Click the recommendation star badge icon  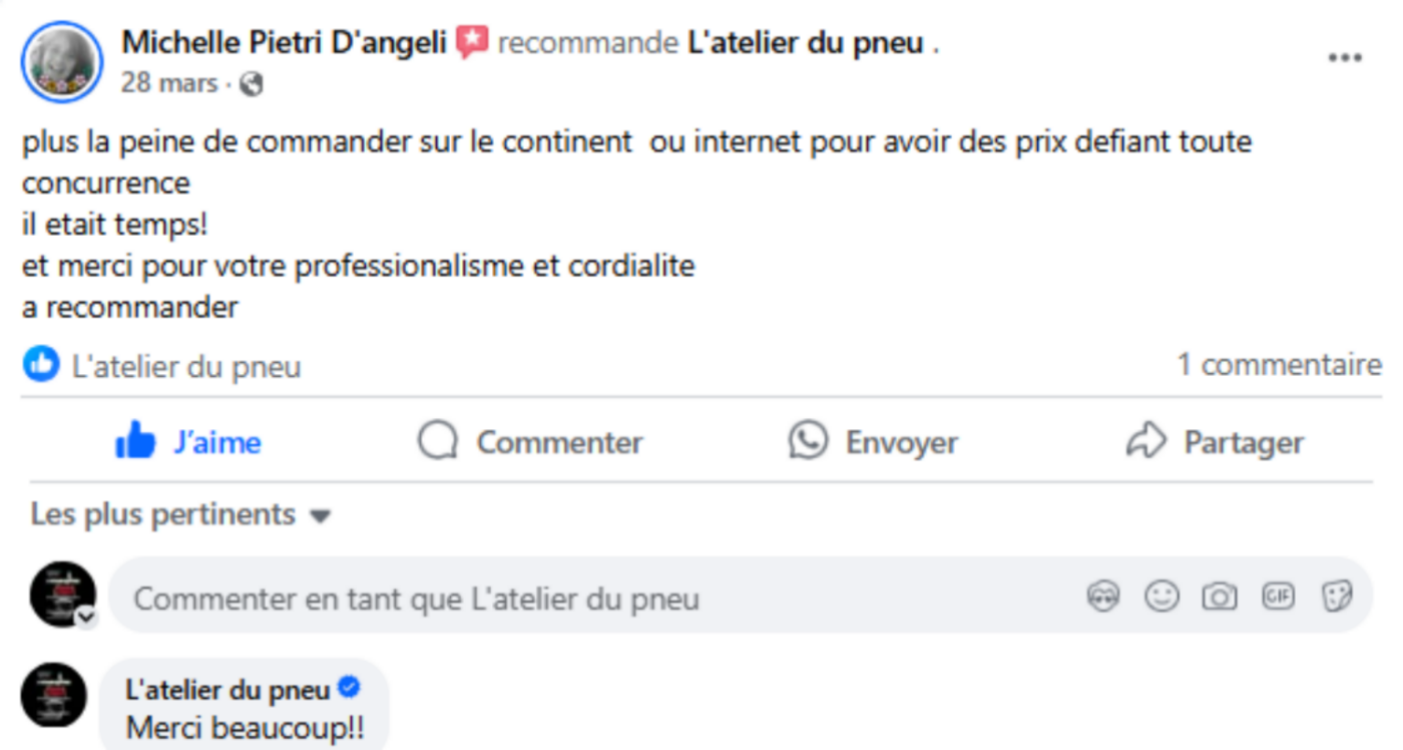pos(472,43)
